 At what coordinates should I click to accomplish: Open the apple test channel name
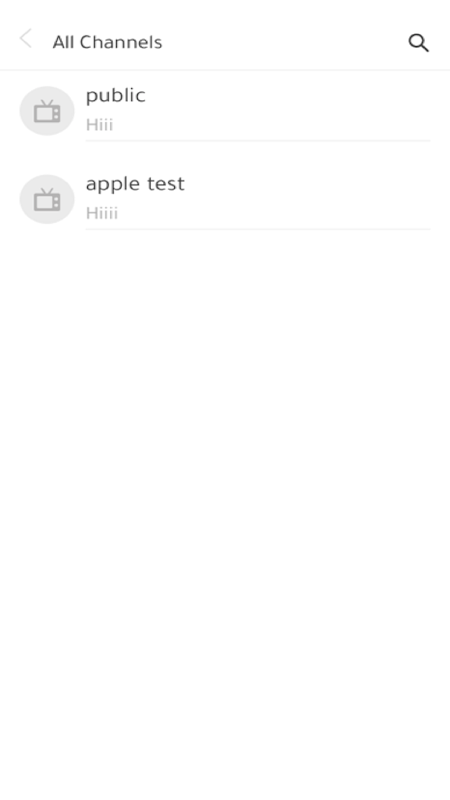(x=135, y=184)
